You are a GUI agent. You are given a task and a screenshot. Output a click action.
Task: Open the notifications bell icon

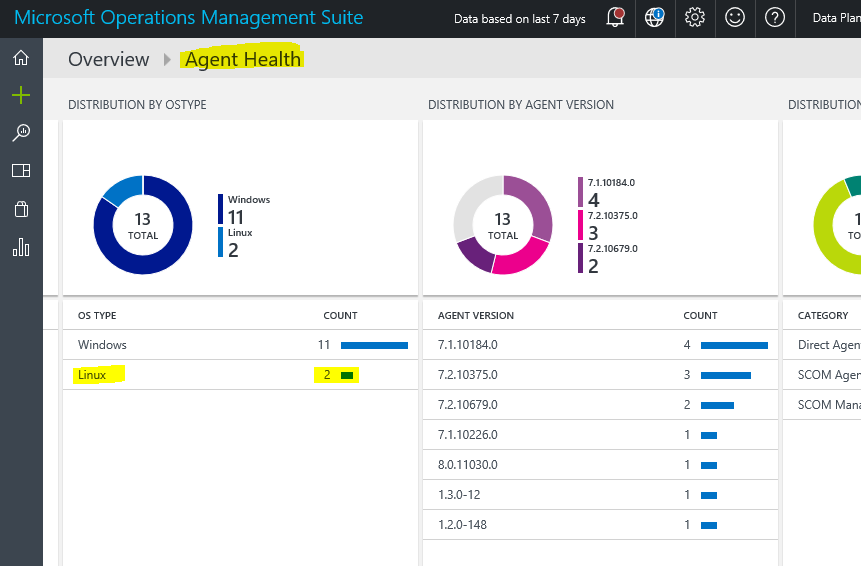pyautogui.click(x=616, y=18)
